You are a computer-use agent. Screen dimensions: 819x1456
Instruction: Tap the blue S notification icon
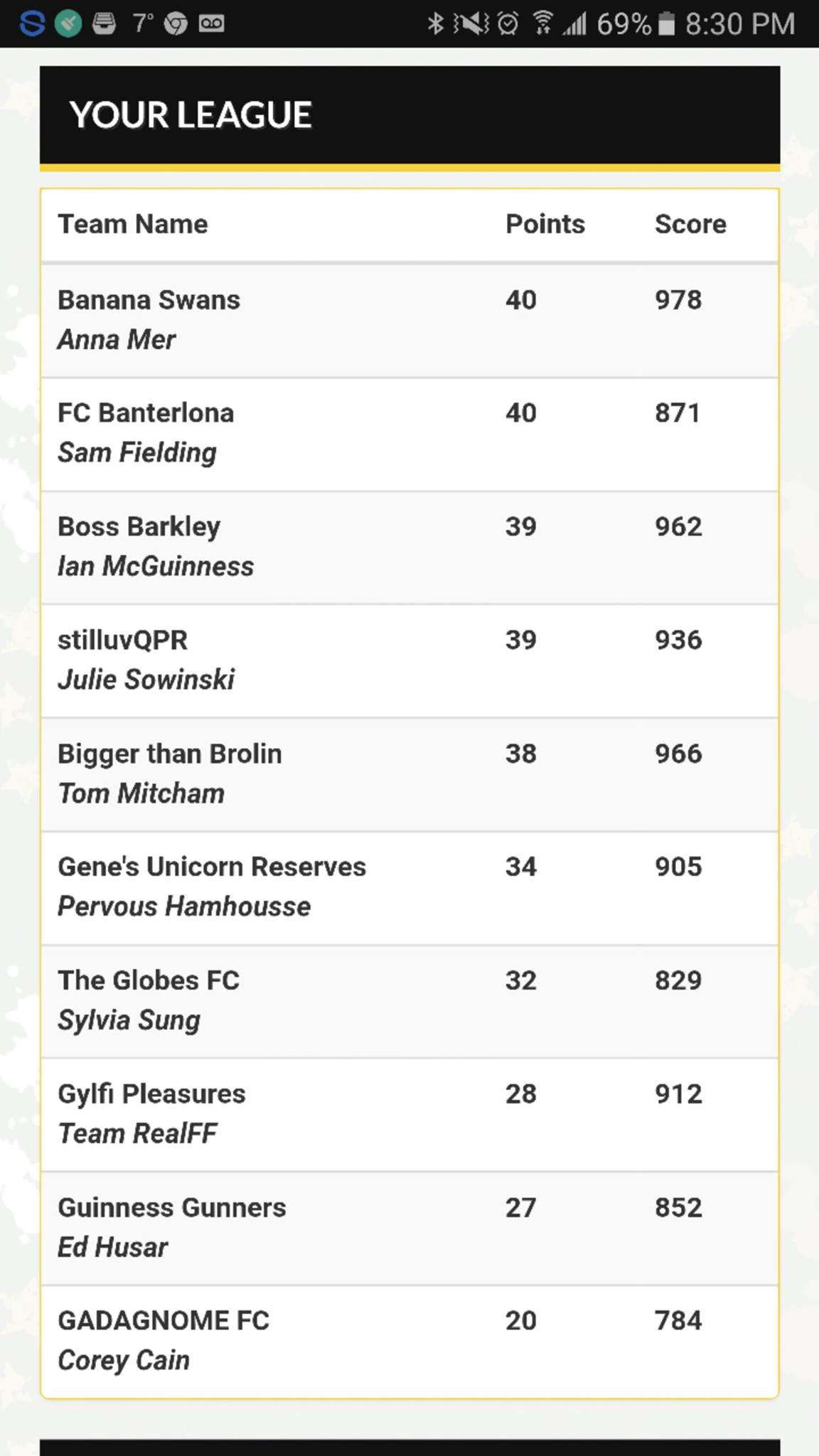tap(33, 23)
